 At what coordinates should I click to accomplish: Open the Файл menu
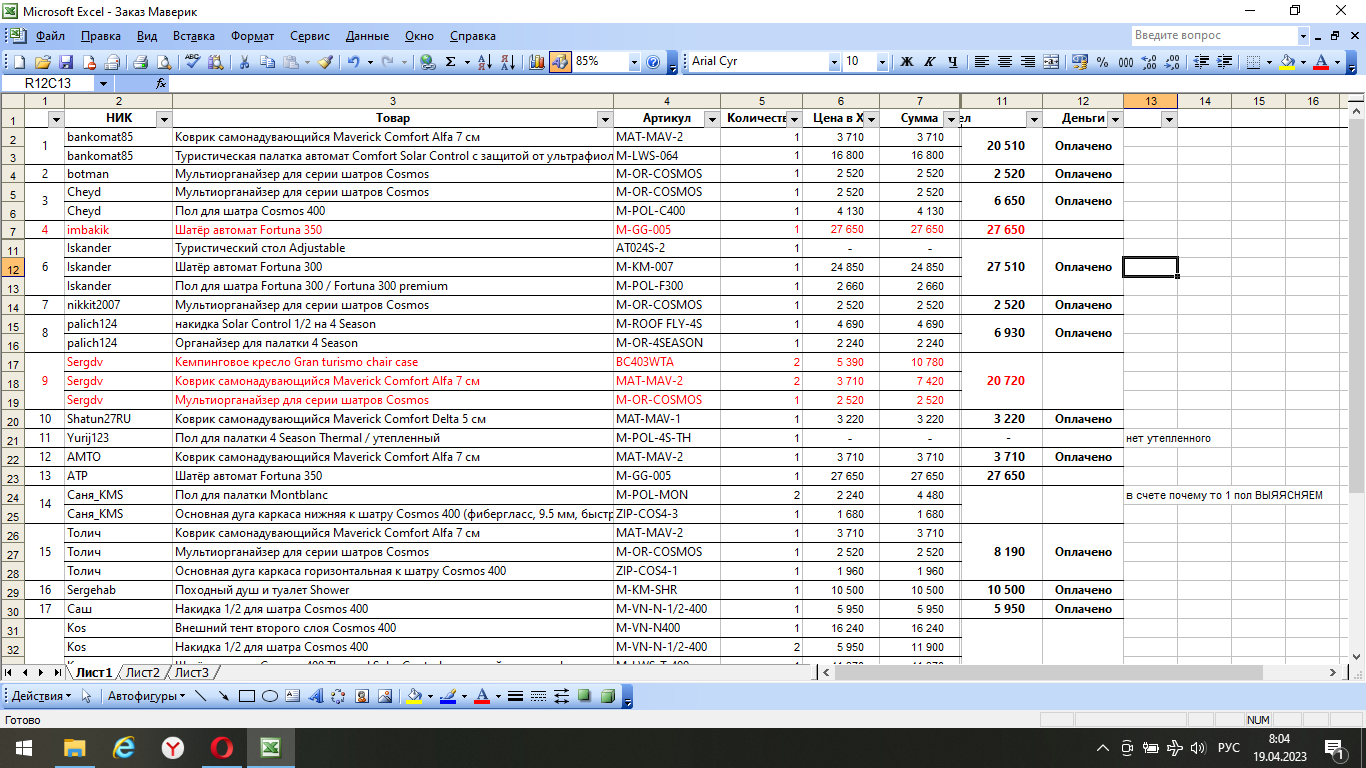(50, 36)
